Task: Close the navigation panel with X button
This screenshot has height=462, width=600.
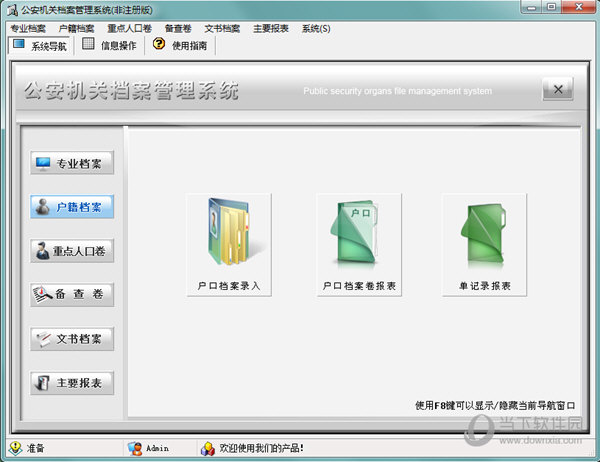Action: point(558,89)
